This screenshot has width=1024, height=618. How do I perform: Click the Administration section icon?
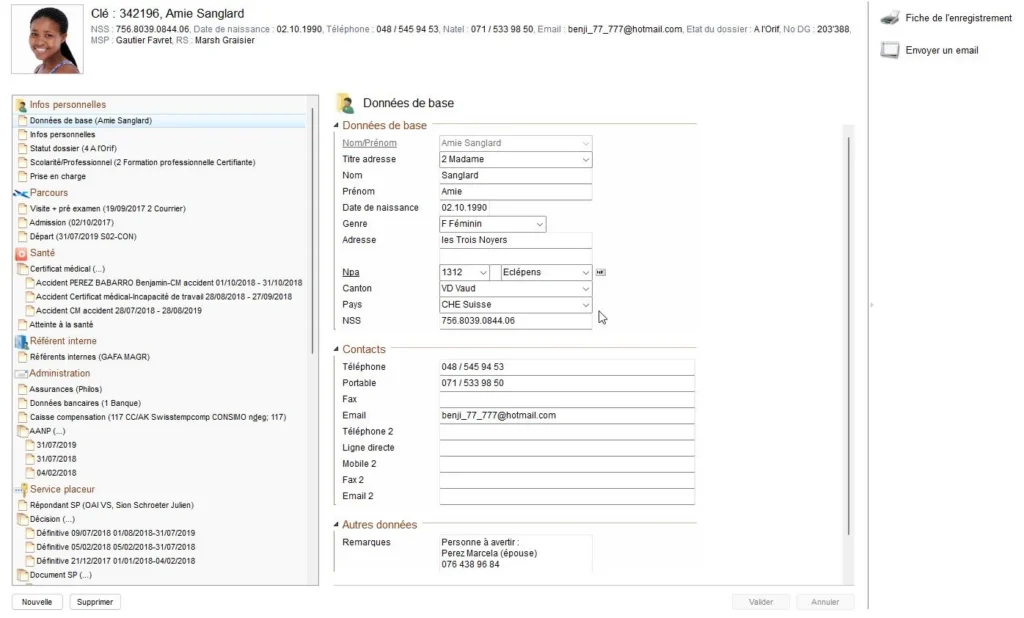(21, 374)
